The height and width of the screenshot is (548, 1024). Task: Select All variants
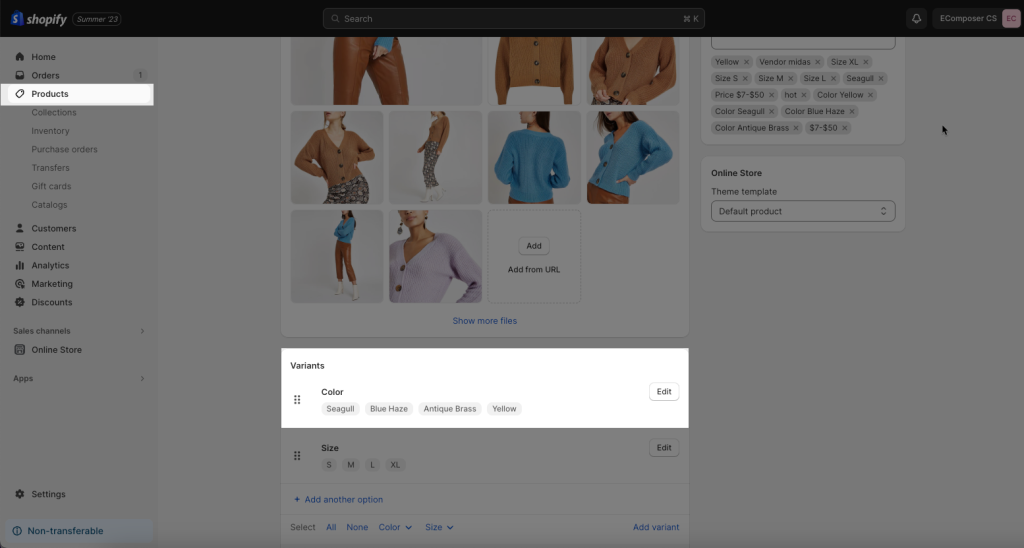(x=331, y=527)
